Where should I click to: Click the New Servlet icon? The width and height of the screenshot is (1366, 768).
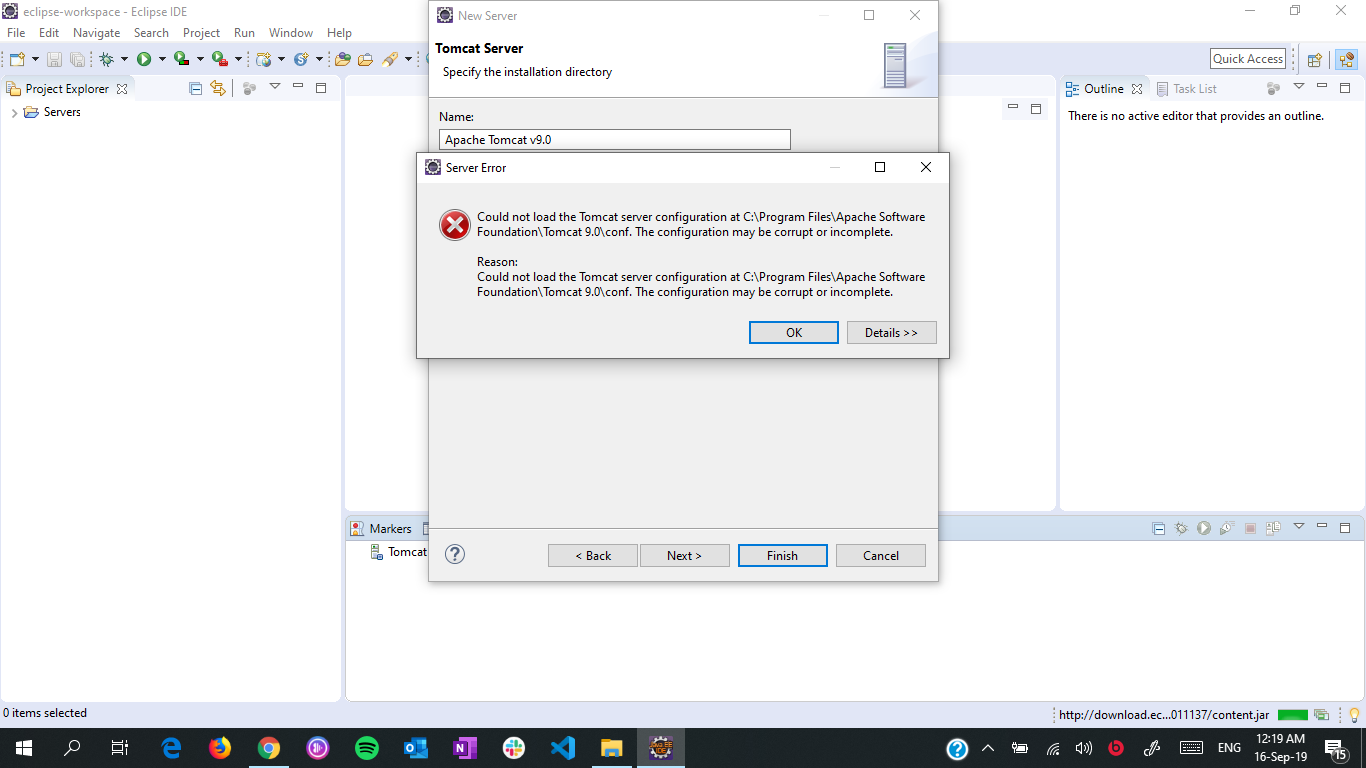[301, 59]
